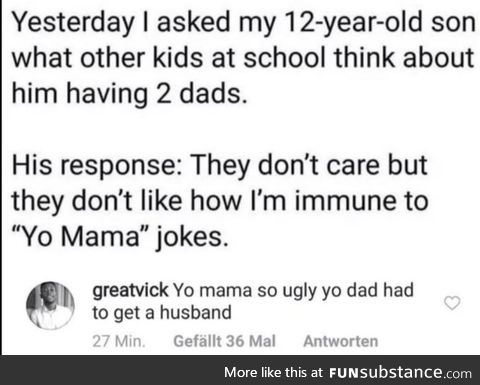Open greatvick's round profile picture
The height and width of the screenshot is (385, 480).
tap(50, 306)
